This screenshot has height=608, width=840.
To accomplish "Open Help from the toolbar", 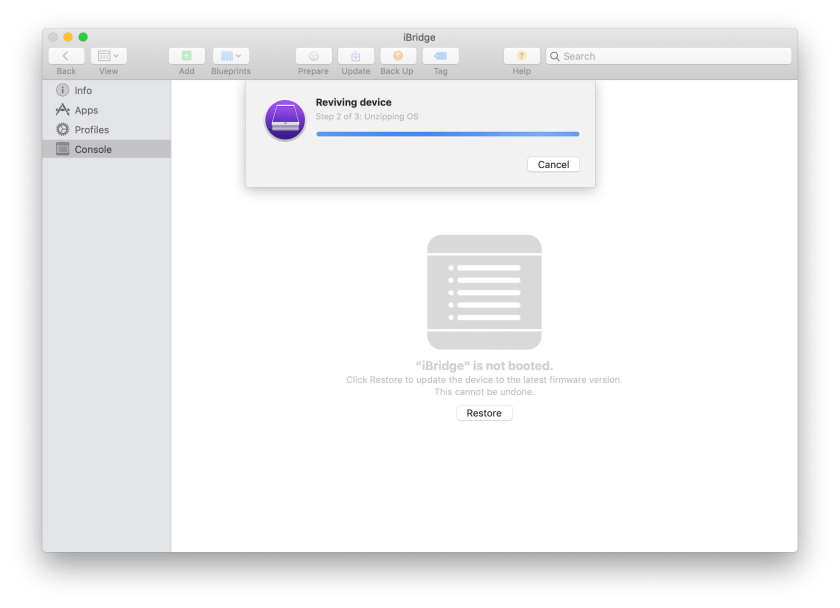I will (x=521, y=57).
